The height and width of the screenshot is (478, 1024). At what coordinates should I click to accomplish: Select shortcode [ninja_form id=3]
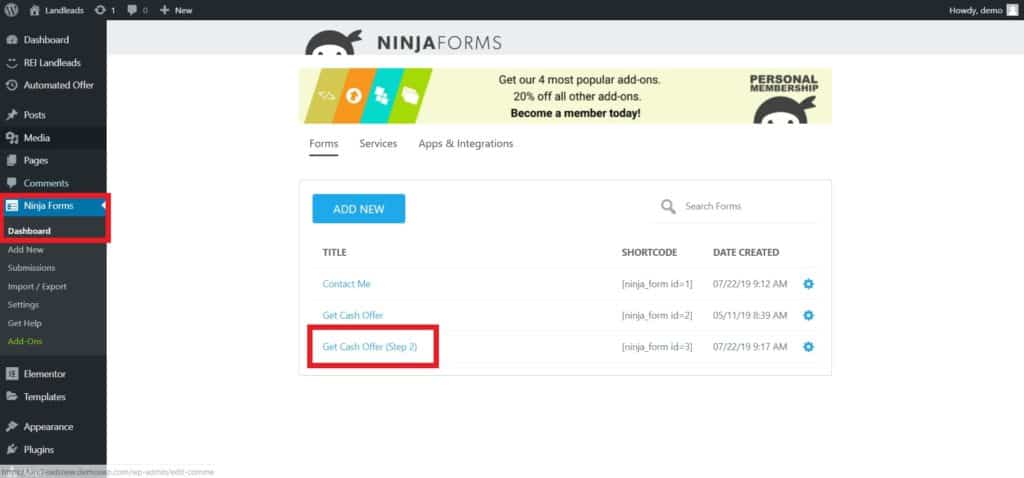(x=657, y=347)
